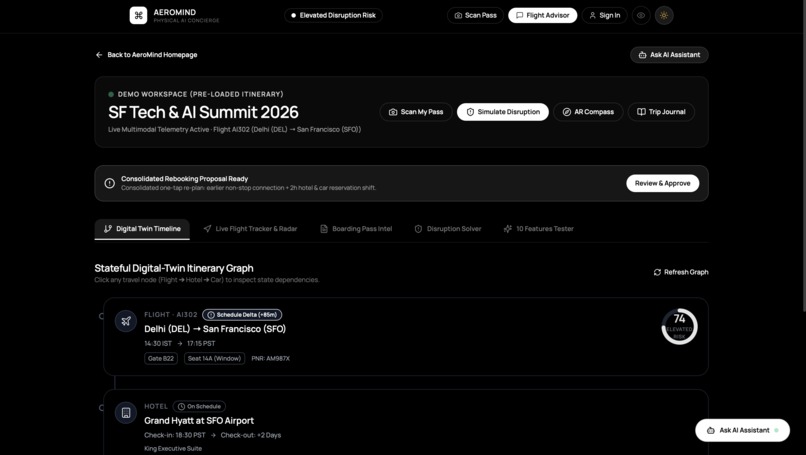
Task: Click the Schedule Delta (+85m) badge
Action: pos(242,315)
